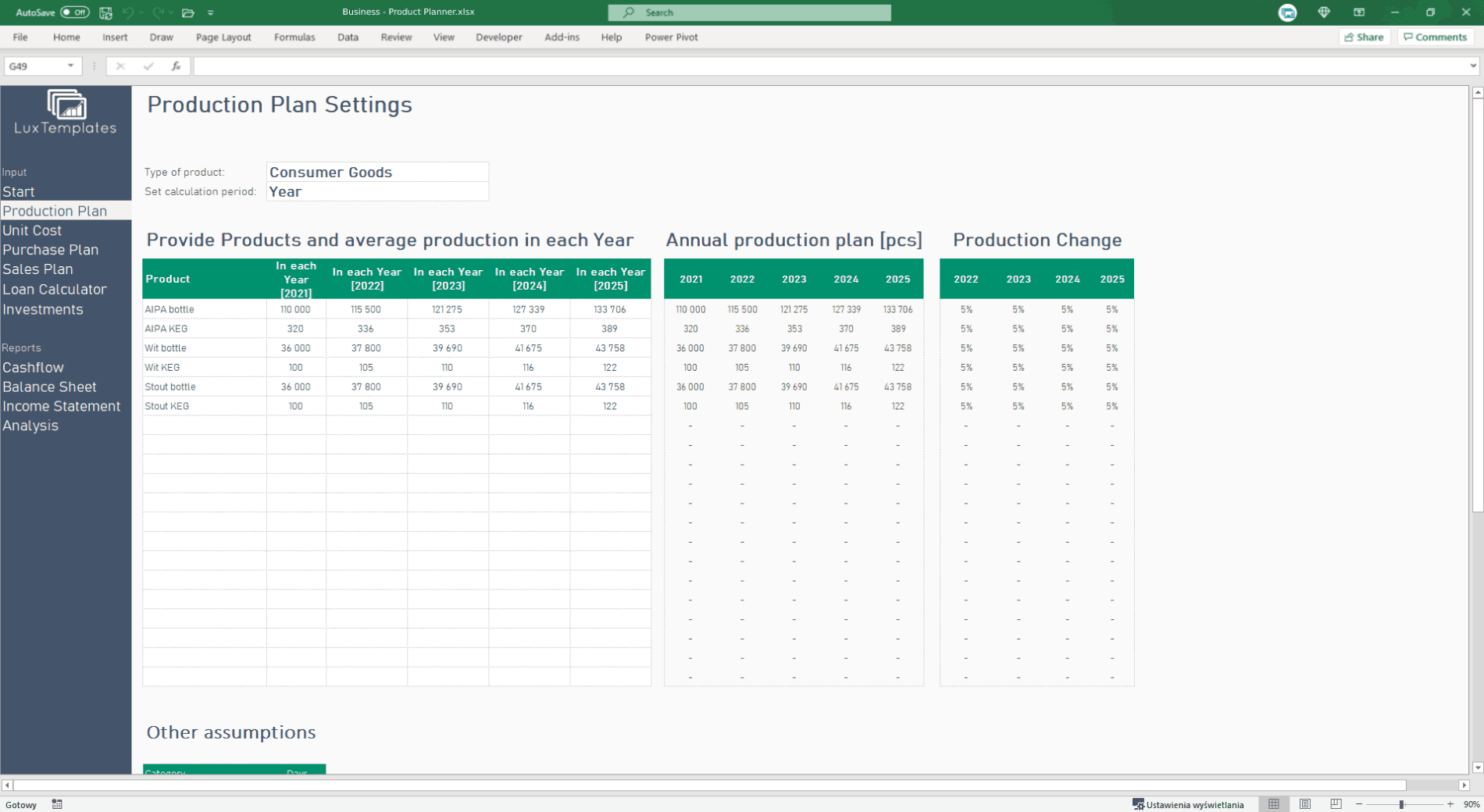This screenshot has width=1484, height=812.
Task: Open the Data ribbon tab
Action: tap(348, 37)
